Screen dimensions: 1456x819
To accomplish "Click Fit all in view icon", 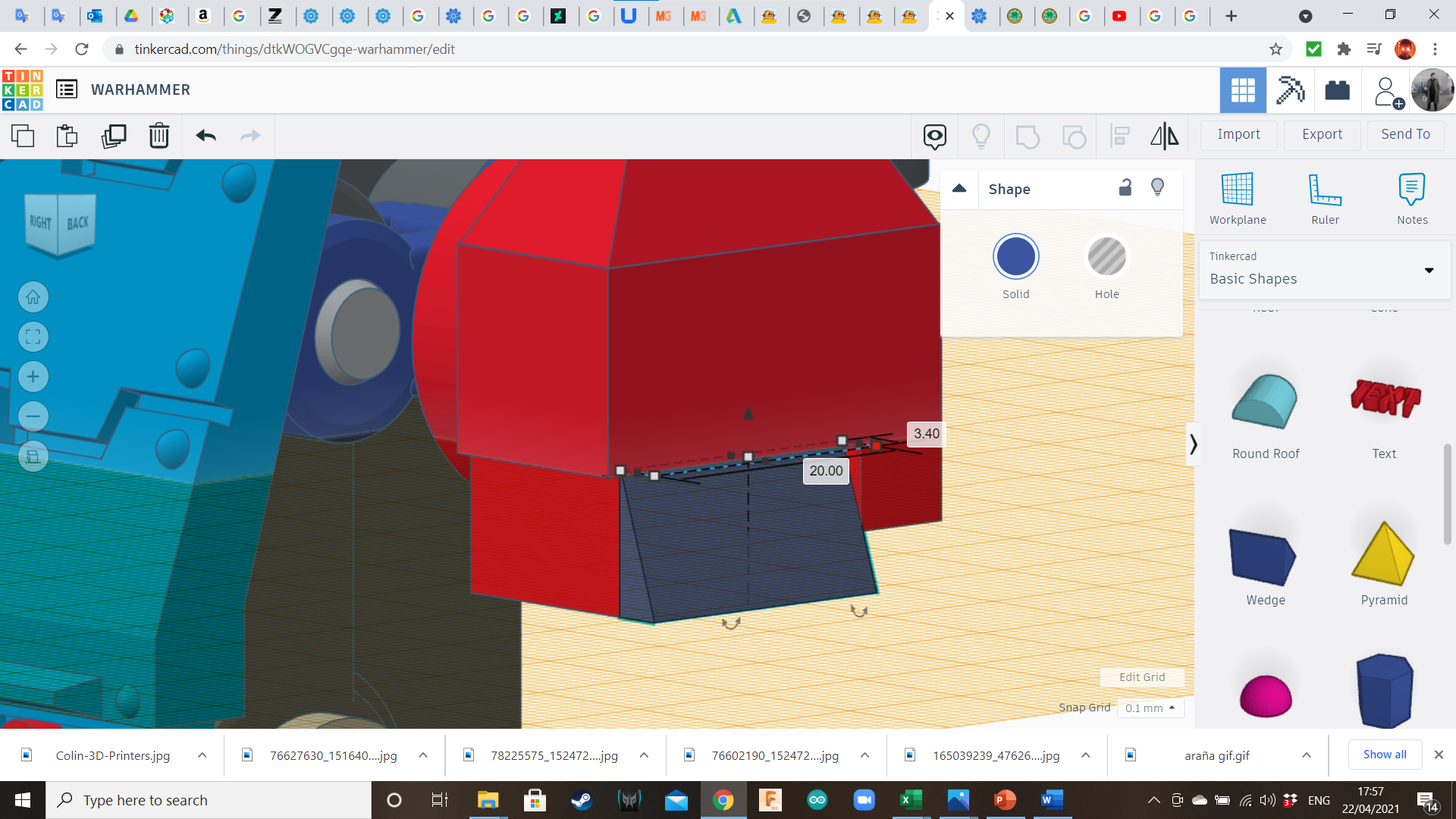I will pos(33,337).
